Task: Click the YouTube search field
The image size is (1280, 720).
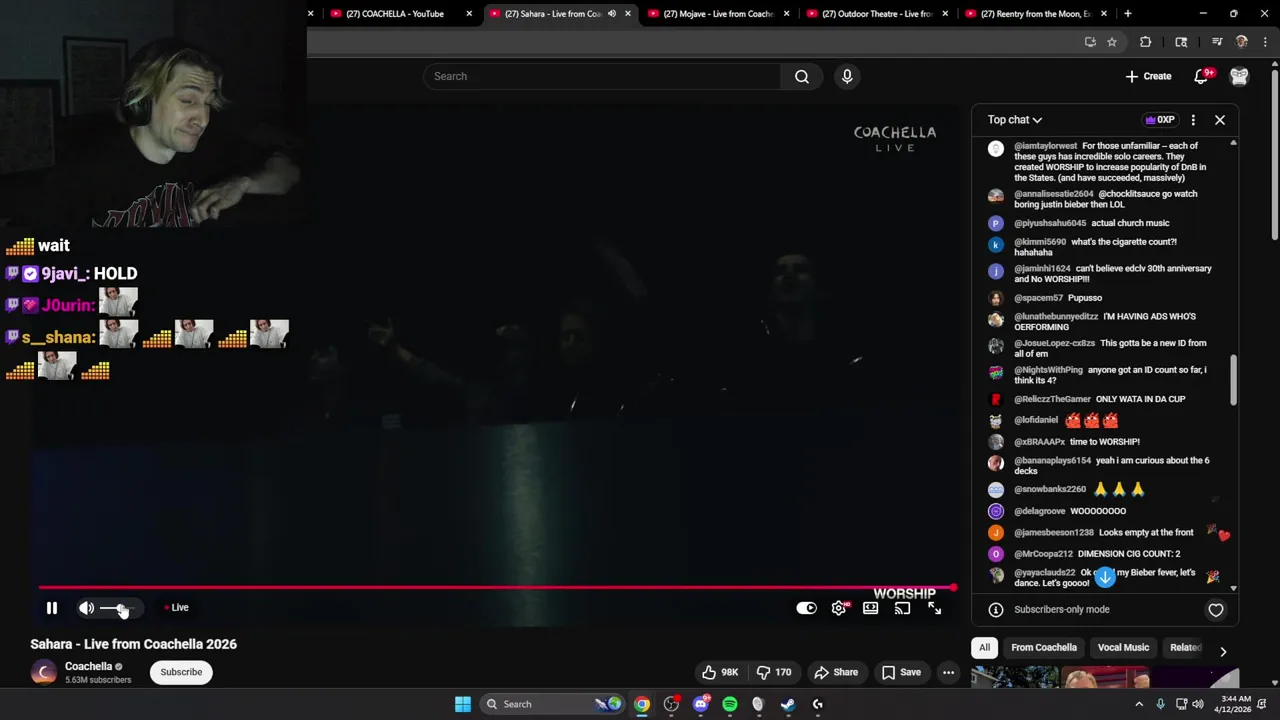Action: pos(602,76)
